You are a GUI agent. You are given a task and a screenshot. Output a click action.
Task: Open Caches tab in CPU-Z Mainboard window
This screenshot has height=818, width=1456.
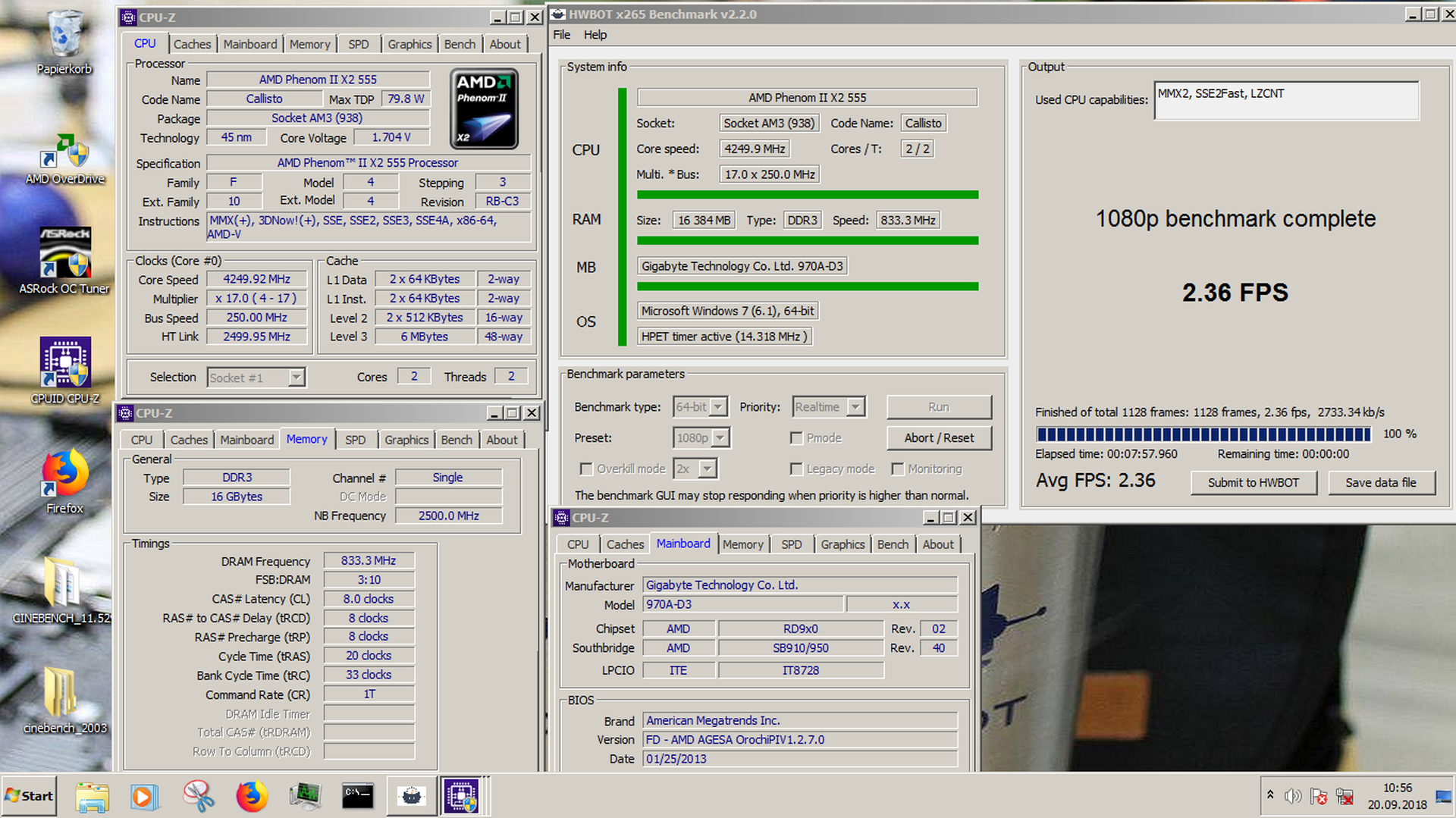(625, 544)
